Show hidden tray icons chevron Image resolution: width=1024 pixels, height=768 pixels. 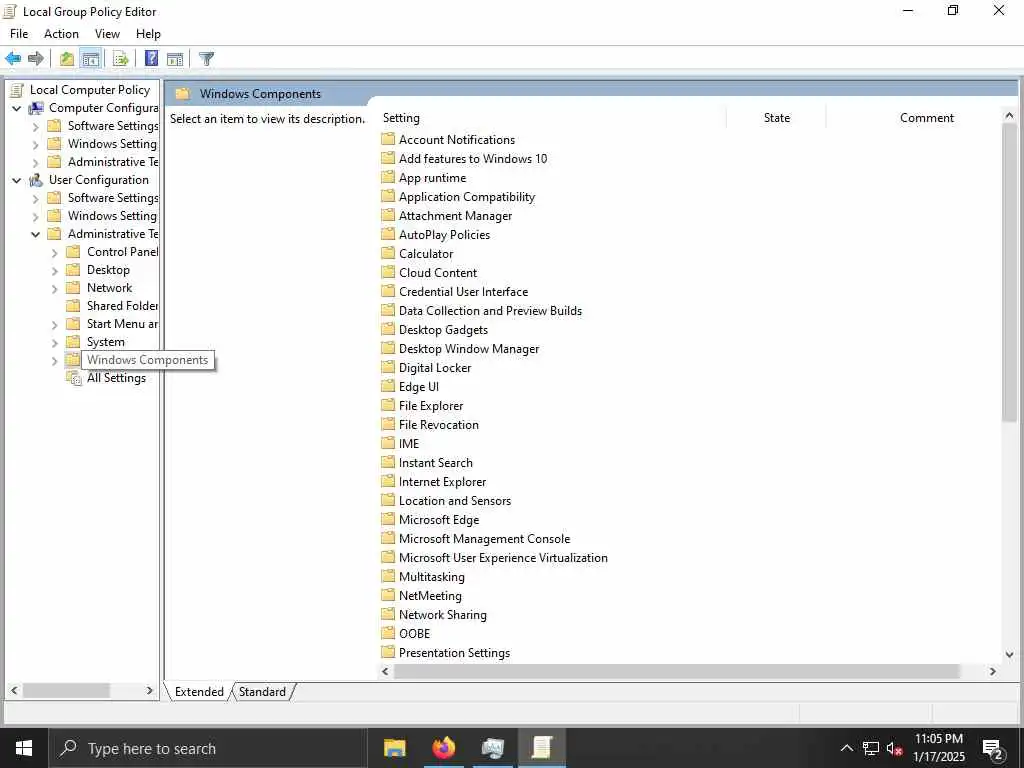tap(846, 748)
